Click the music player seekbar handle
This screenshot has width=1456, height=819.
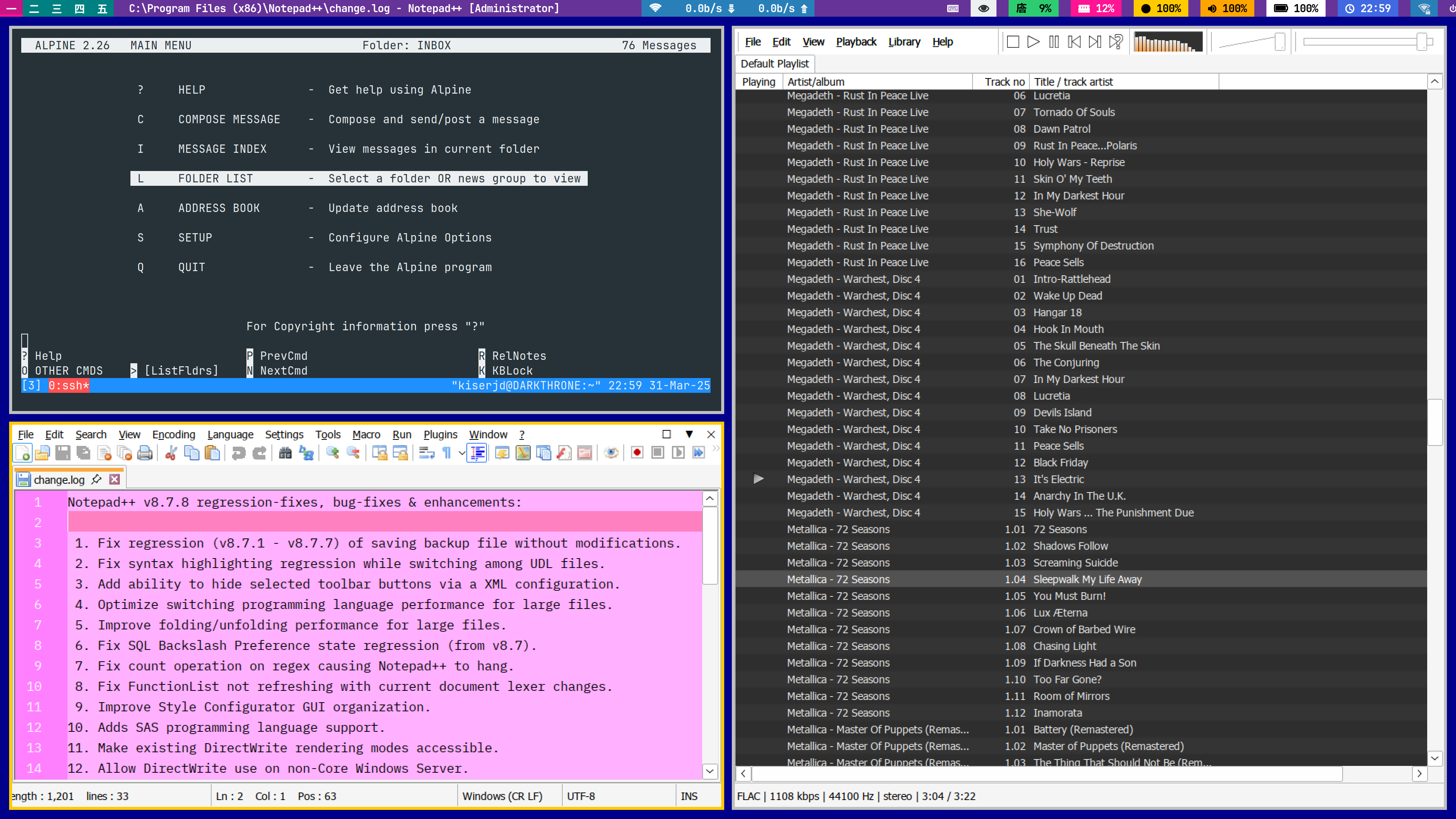pos(1422,42)
